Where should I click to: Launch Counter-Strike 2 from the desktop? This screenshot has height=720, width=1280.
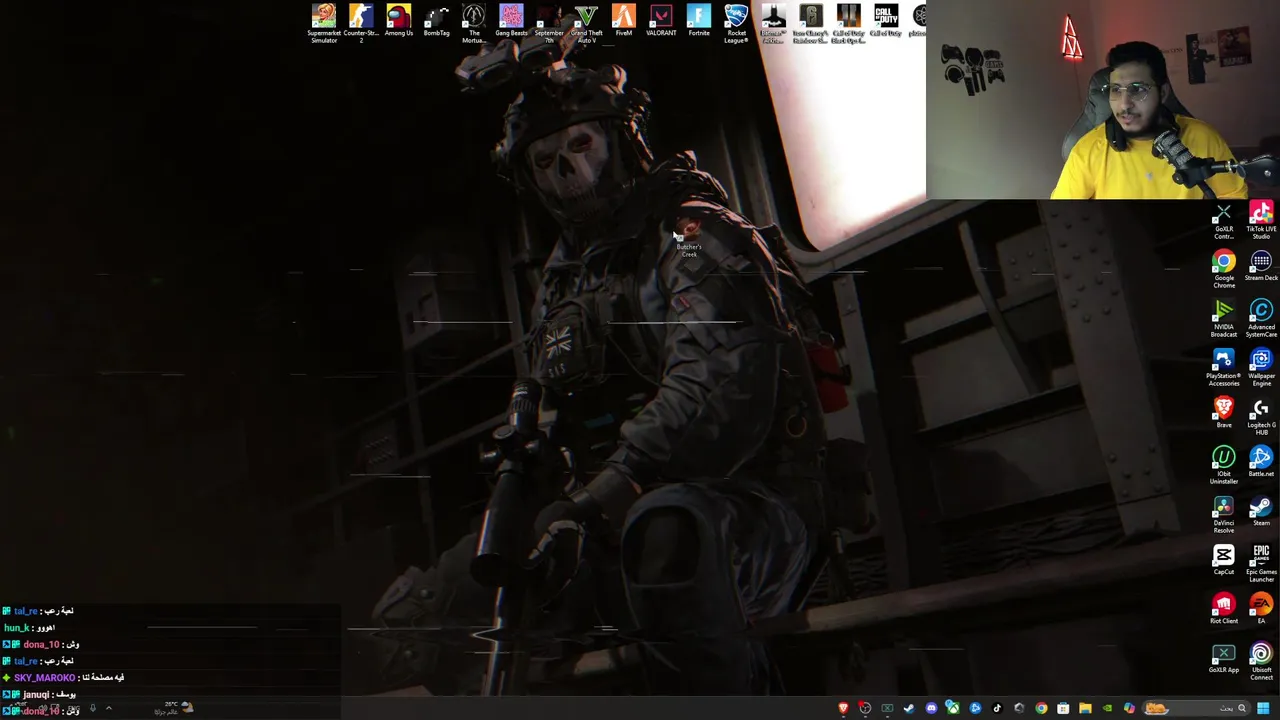click(x=361, y=24)
